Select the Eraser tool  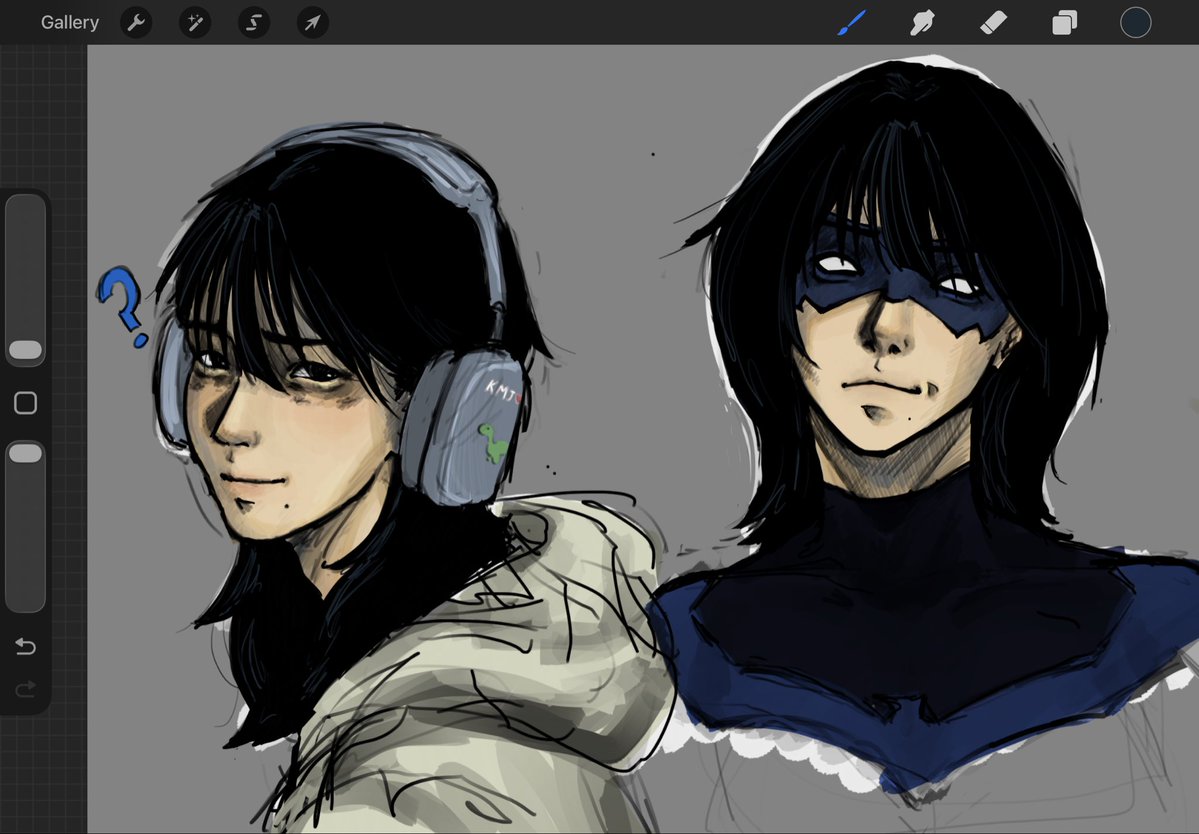point(993,22)
